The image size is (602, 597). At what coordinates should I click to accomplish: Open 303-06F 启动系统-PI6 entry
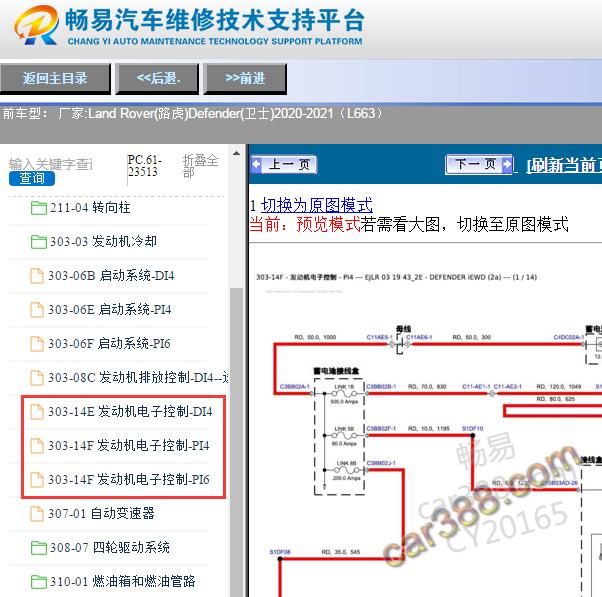109,344
